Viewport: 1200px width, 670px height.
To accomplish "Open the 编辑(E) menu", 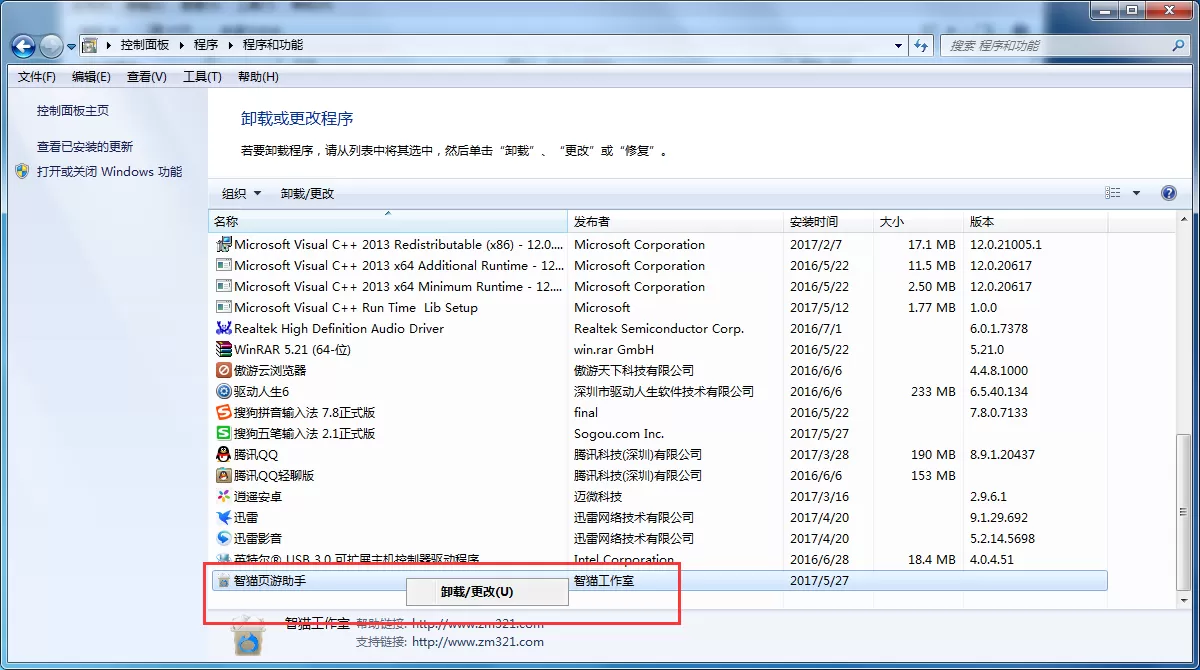I will point(91,77).
